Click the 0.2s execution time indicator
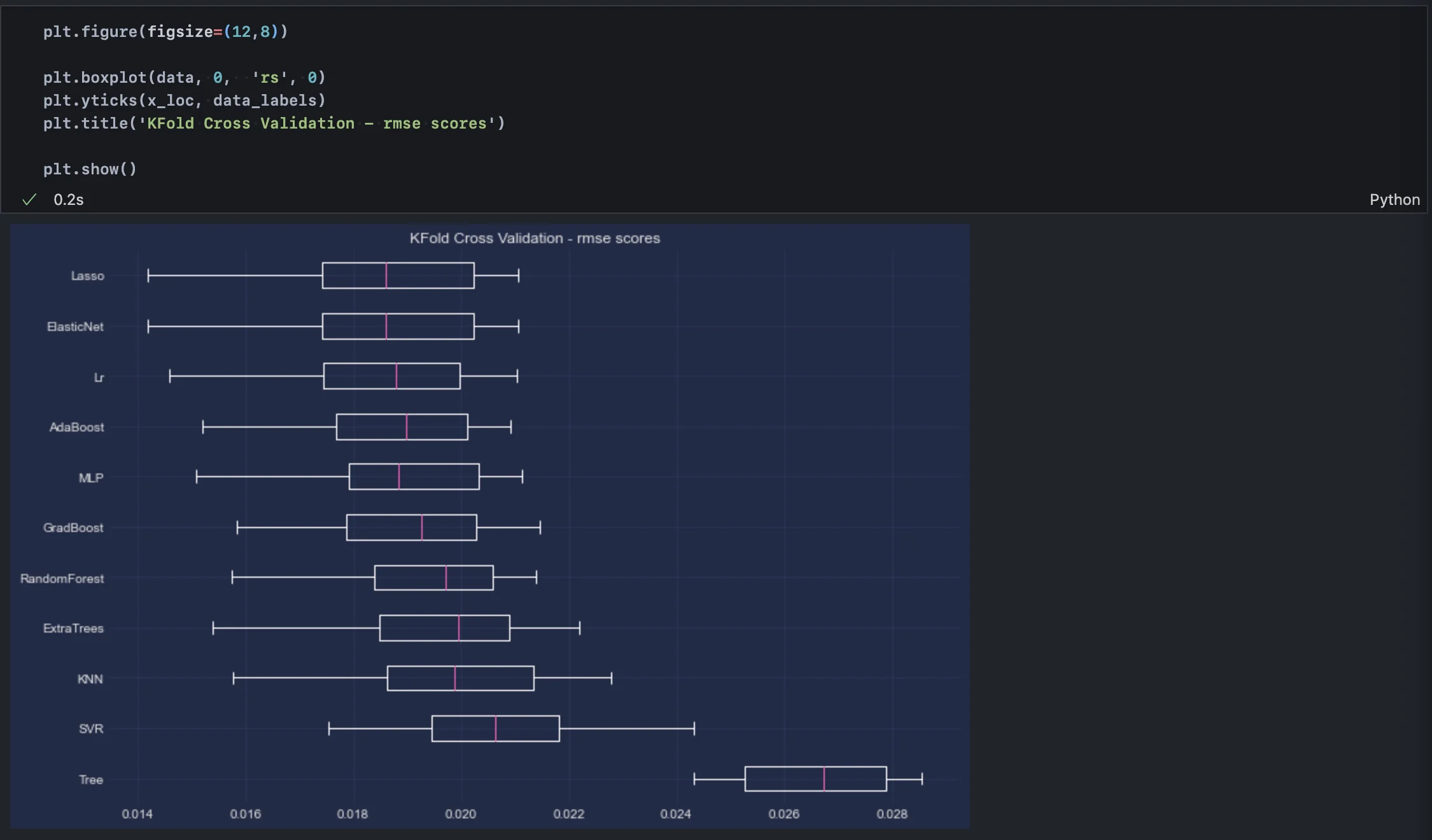 click(68, 200)
